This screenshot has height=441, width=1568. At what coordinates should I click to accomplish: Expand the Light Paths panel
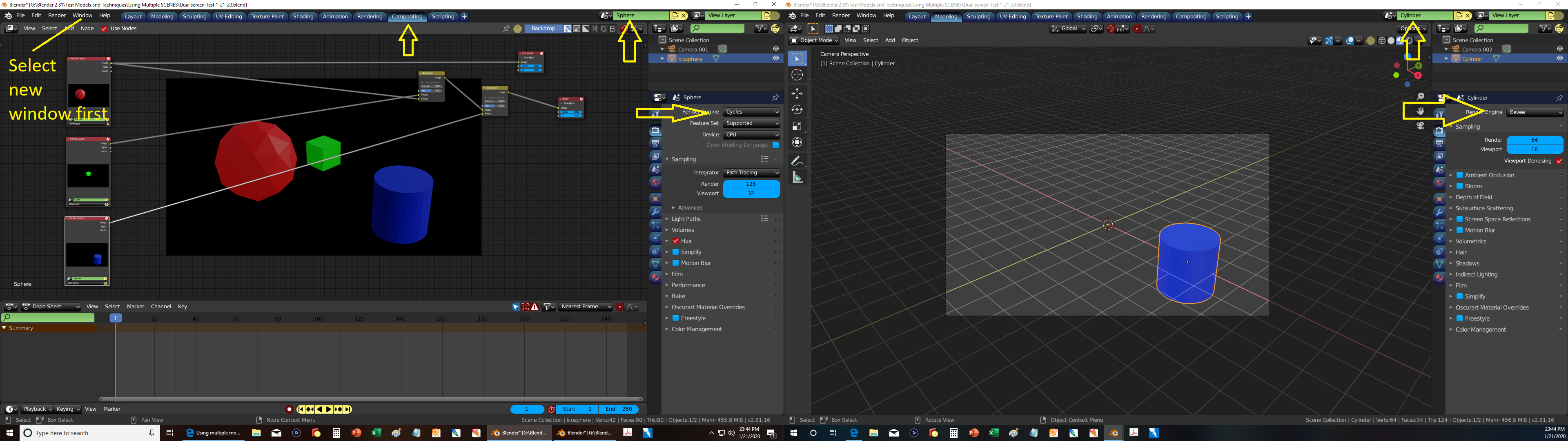686,219
